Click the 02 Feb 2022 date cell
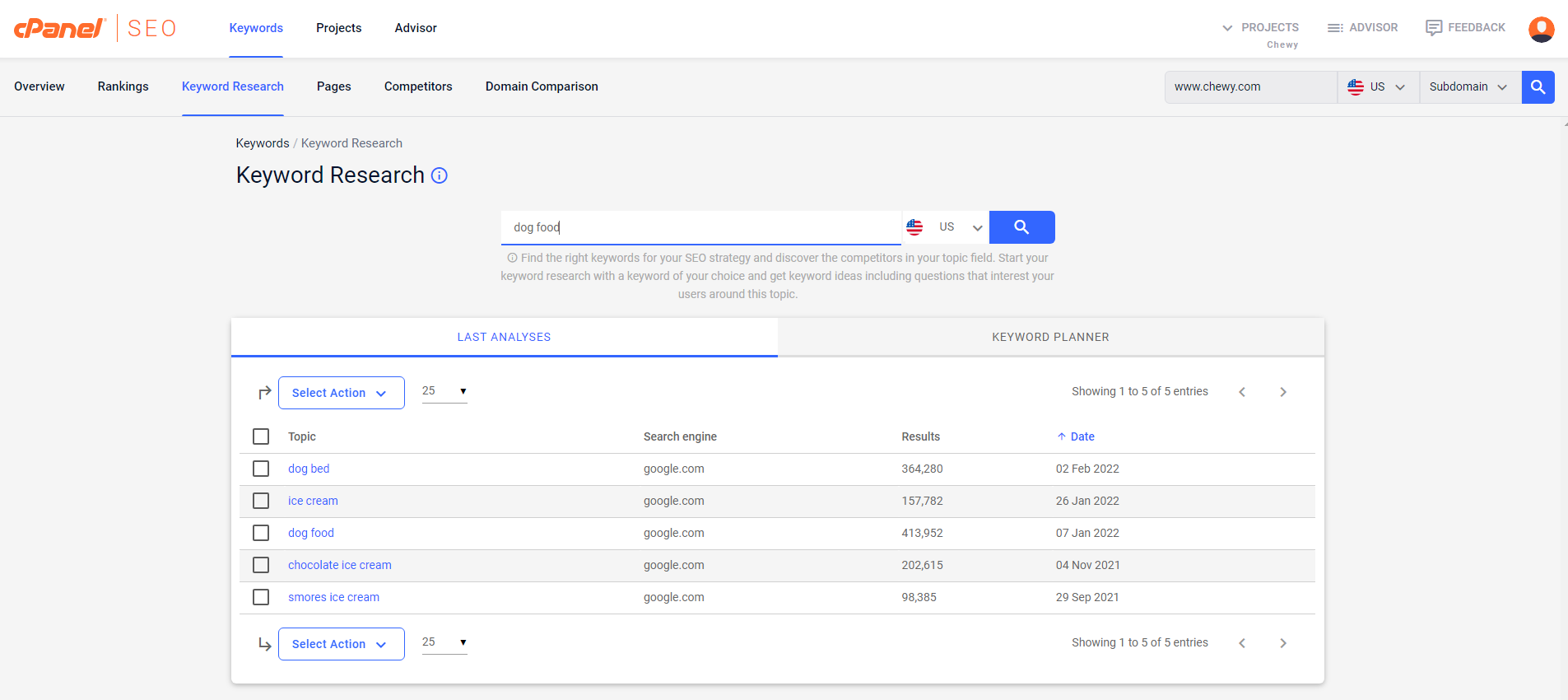 (x=1087, y=469)
